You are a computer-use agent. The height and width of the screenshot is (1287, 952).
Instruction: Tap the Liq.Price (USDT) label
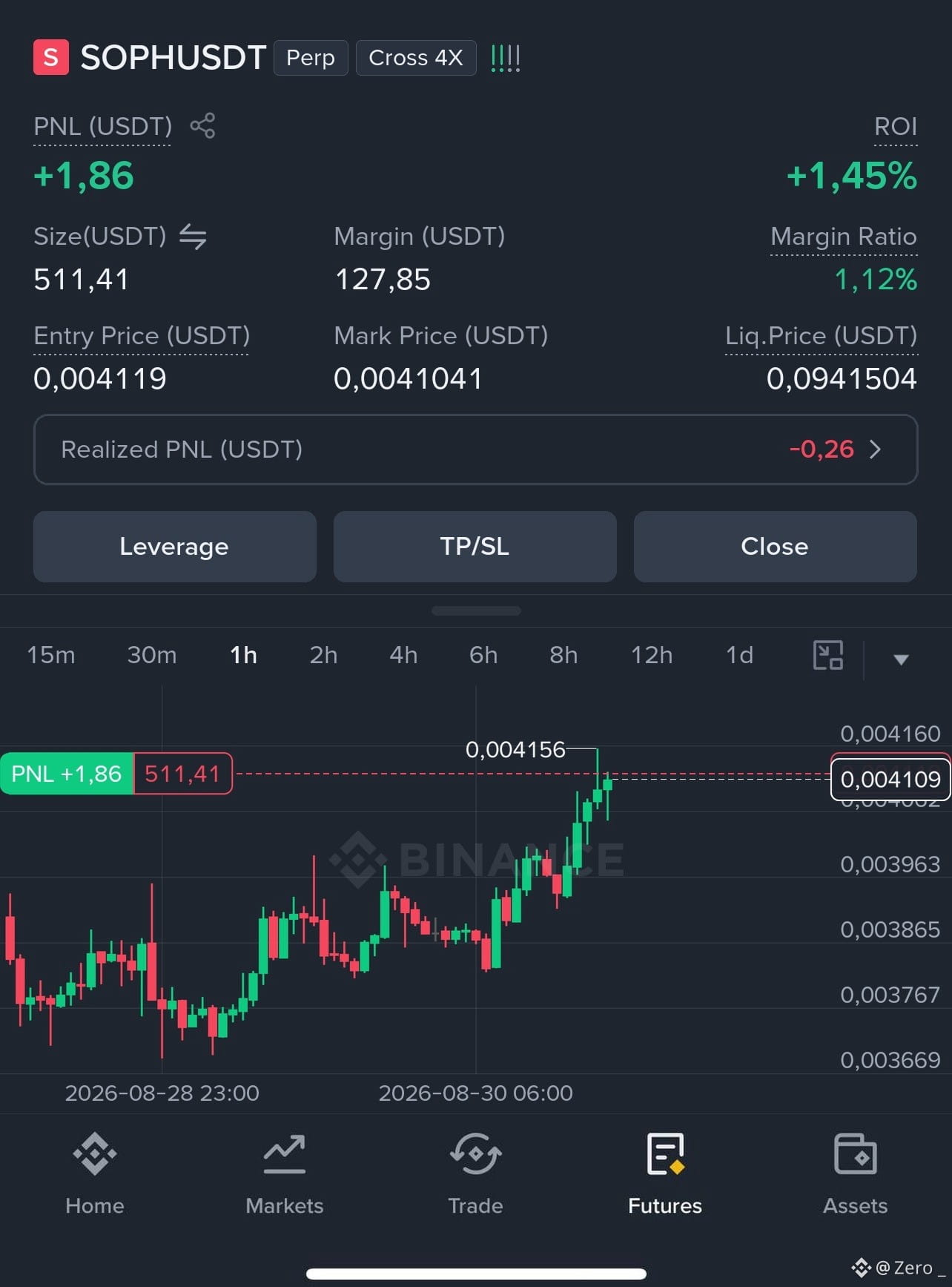[x=822, y=336]
